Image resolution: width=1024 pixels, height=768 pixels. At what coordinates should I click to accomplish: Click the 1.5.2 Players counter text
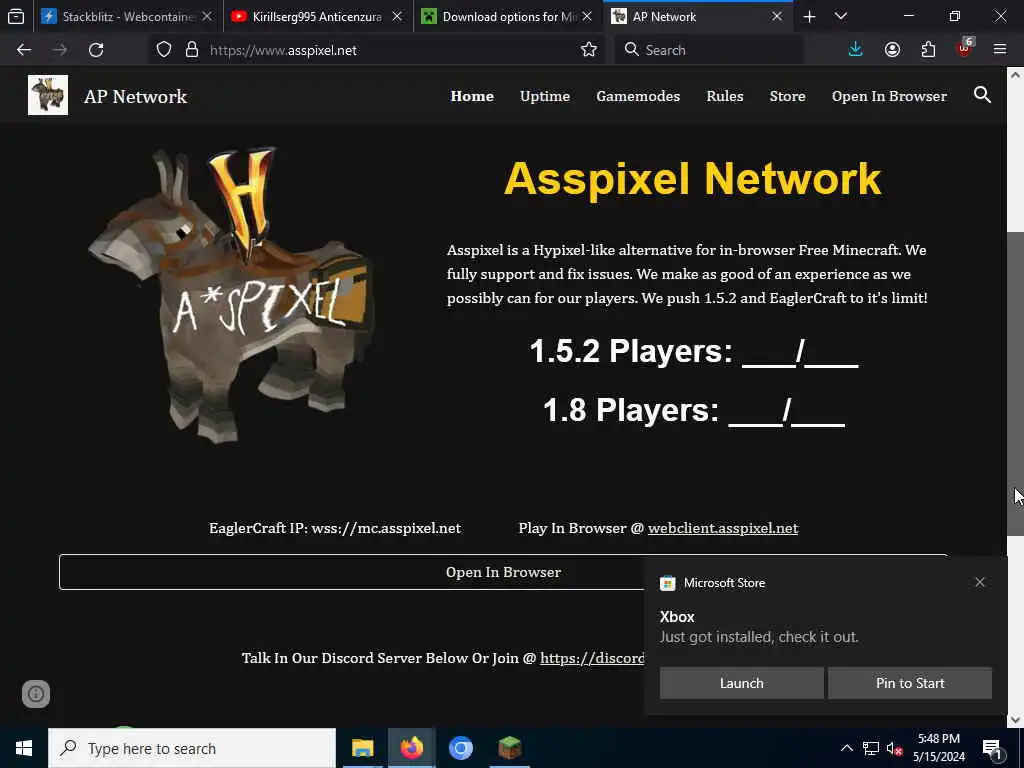[694, 351]
